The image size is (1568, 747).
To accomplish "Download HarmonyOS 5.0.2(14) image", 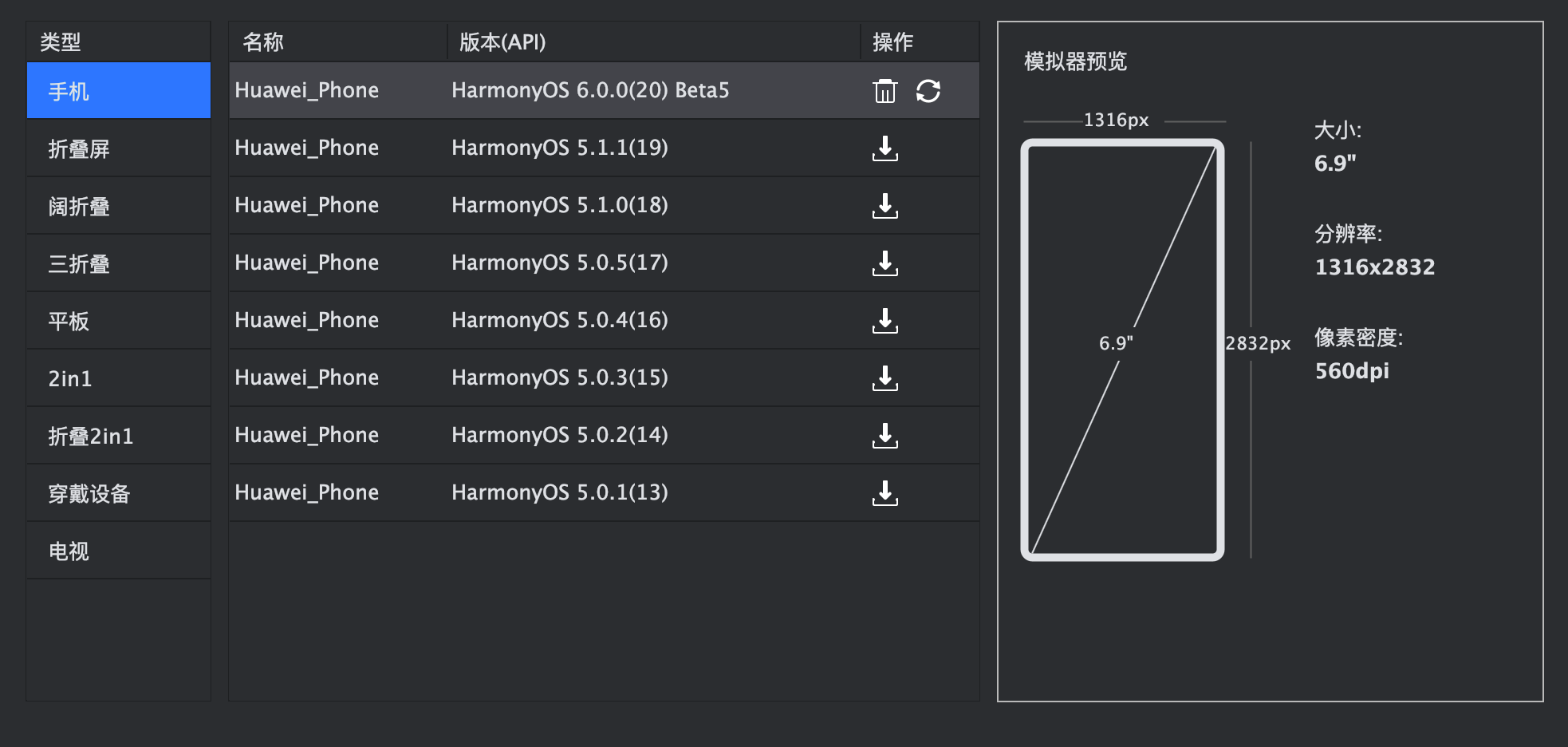I will coord(884,436).
